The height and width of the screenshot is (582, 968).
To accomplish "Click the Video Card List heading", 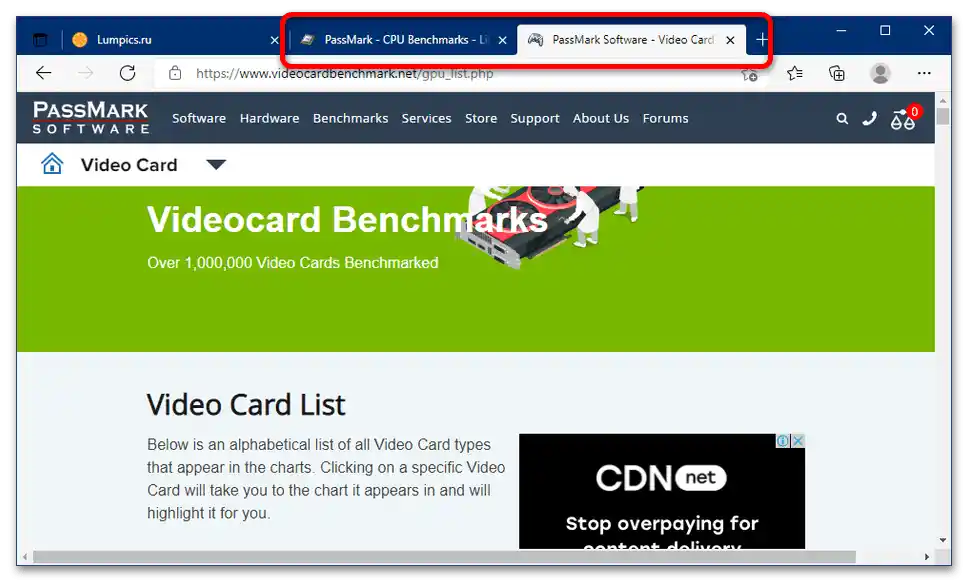I will (246, 405).
